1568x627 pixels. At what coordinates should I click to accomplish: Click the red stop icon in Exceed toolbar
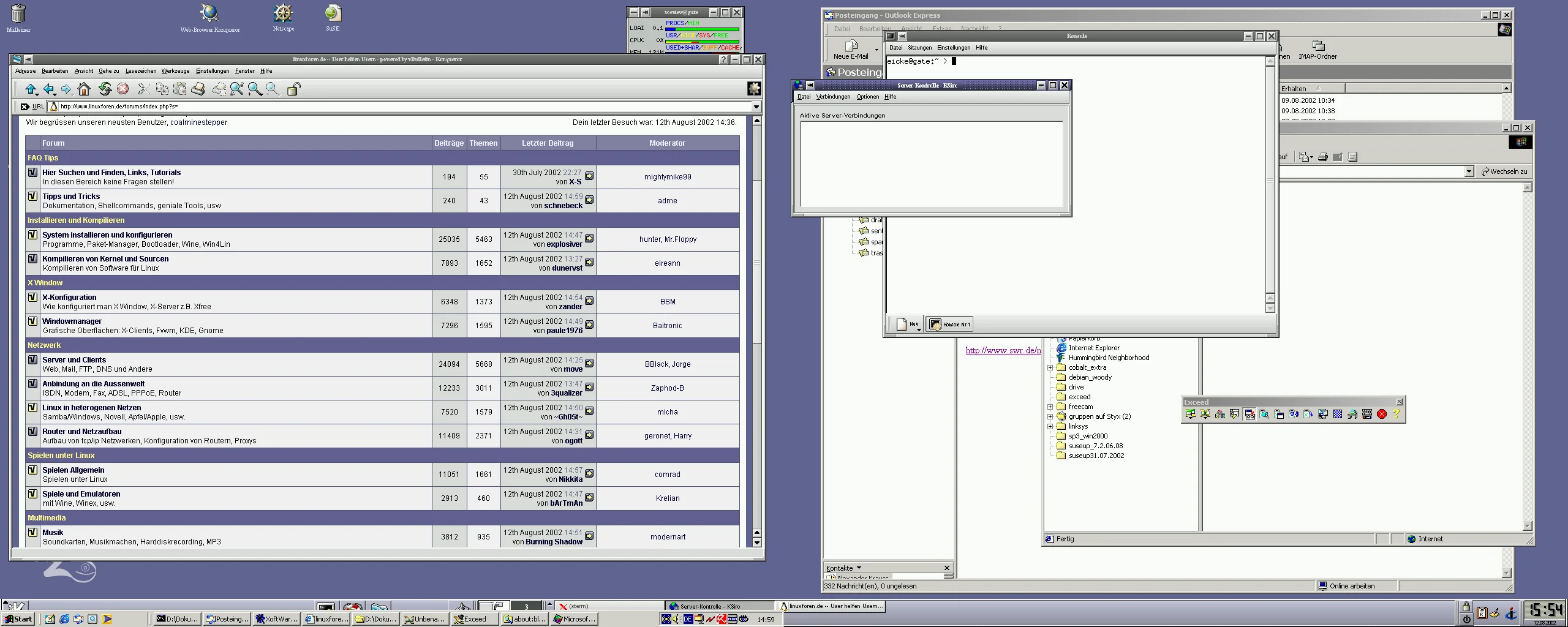(1382, 415)
